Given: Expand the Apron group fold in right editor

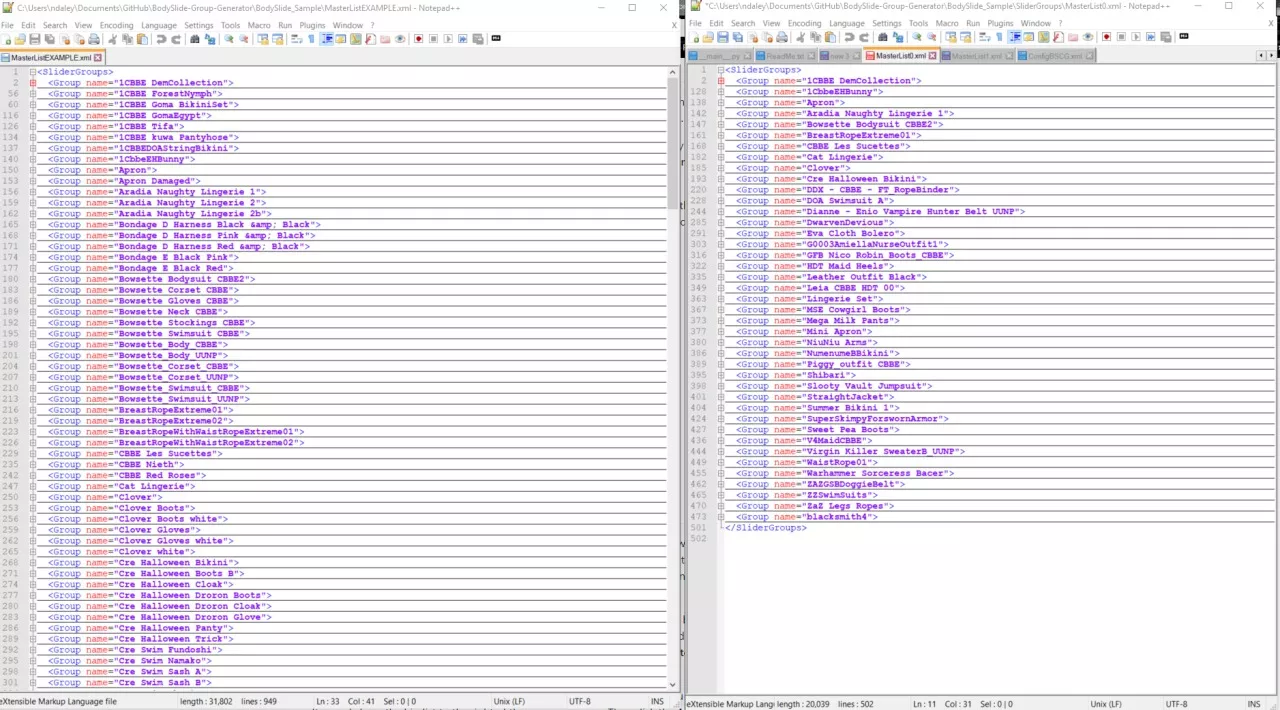Looking at the screenshot, I should point(721,103).
